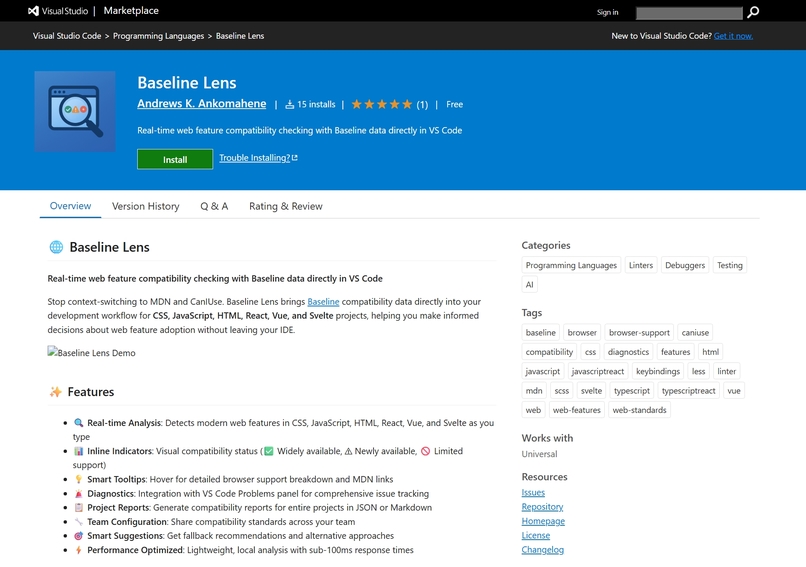Viewport: 806px width, 567px height.
Task: Click the Universal text under Works with
Action: (x=539, y=454)
